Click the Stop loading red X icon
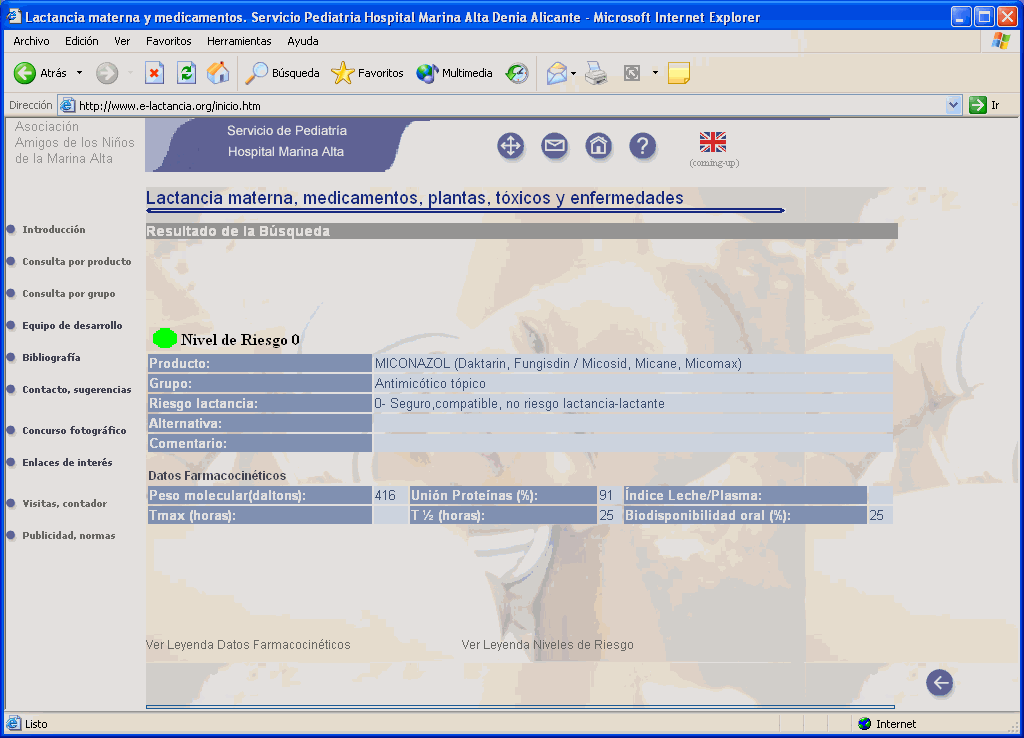The width and height of the screenshot is (1024, 738). (x=154, y=73)
